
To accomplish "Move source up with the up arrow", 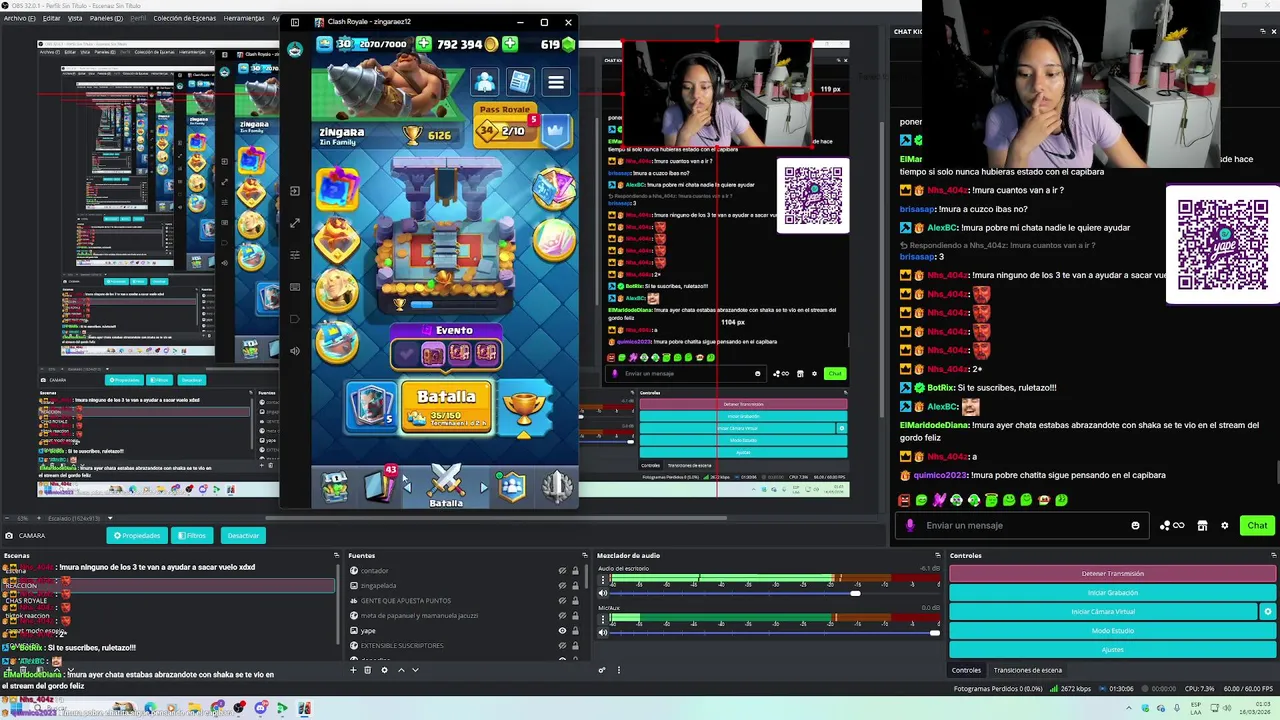I will coord(401,670).
